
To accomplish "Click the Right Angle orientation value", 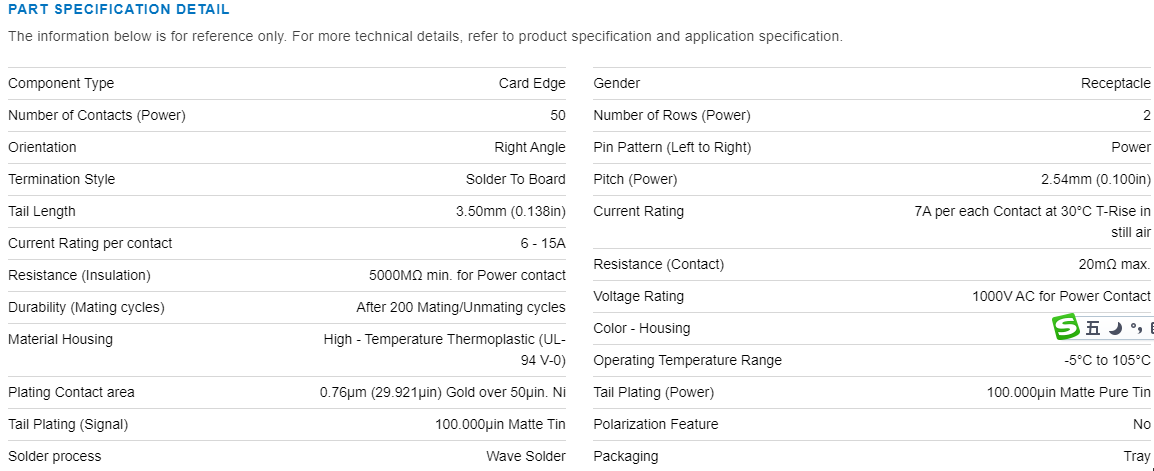I will pyautogui.click(x=530, y=147).
